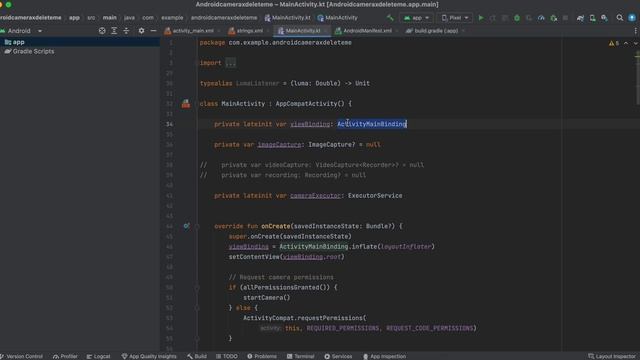Start debugging with the green bug icon
640x360 pixels.
pyautogui.click(x=517, y=18)
